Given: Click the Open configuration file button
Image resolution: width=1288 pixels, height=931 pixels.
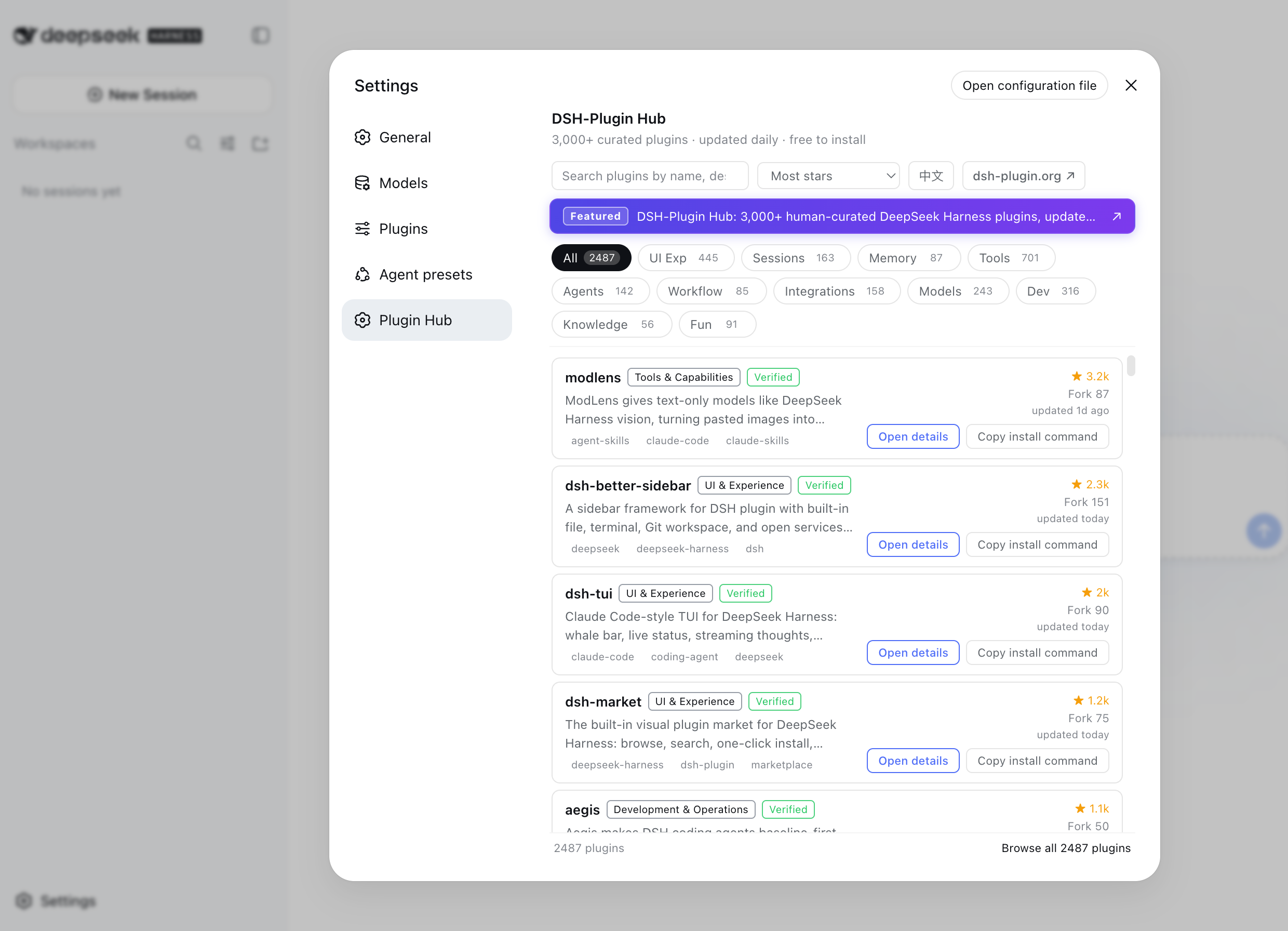Looking at the screenshot, I should coord(1029,85).
